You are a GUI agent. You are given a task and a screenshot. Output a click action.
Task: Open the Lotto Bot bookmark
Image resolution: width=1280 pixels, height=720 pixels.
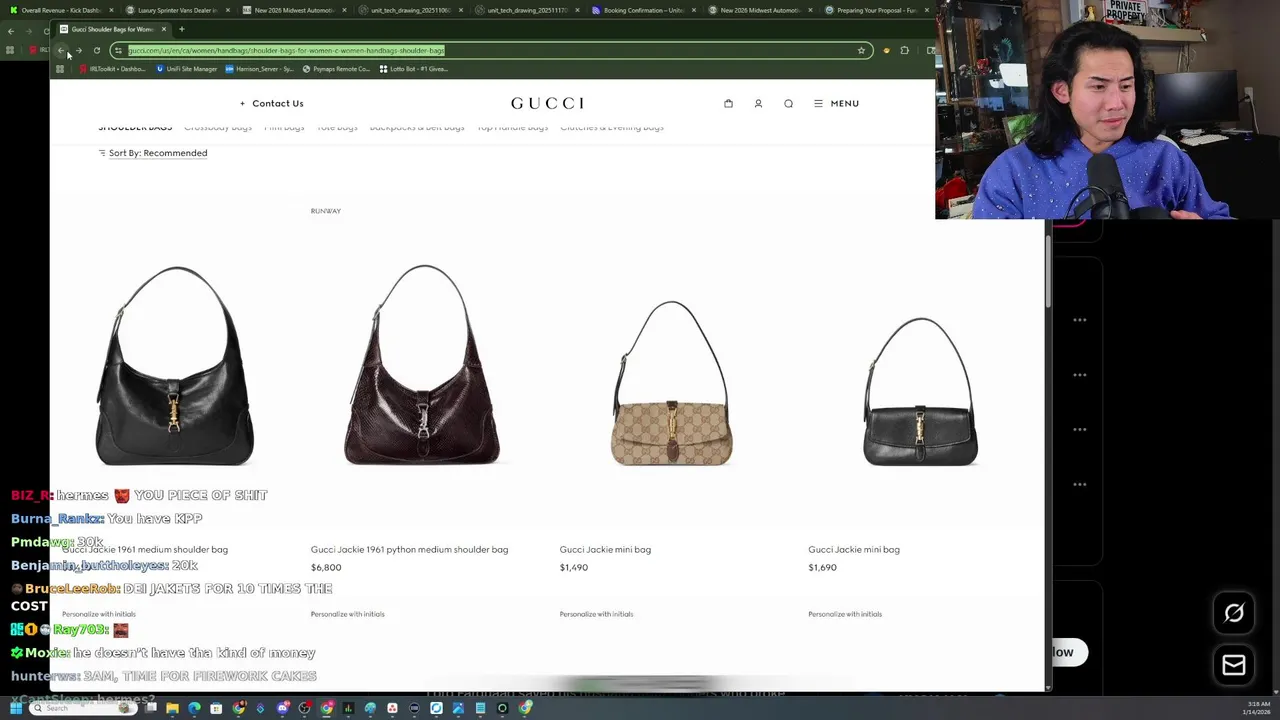(414, 69)
